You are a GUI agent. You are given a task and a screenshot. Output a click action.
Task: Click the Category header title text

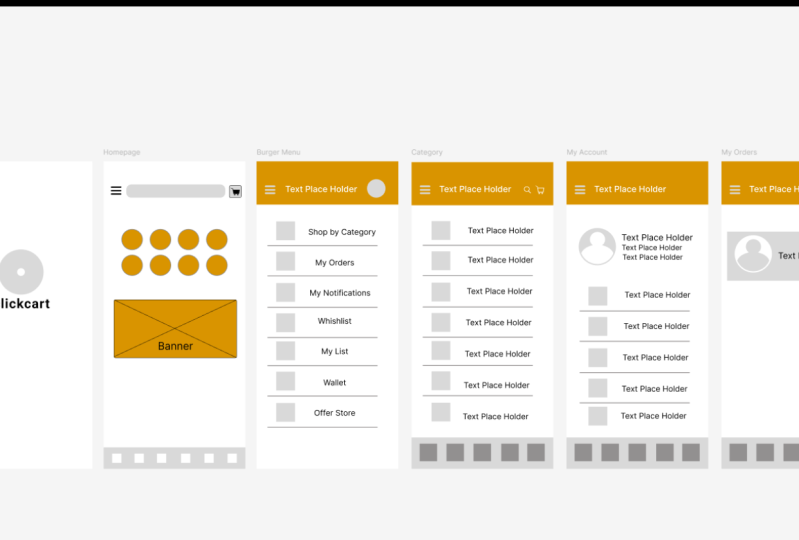click(x=475, y=189)
